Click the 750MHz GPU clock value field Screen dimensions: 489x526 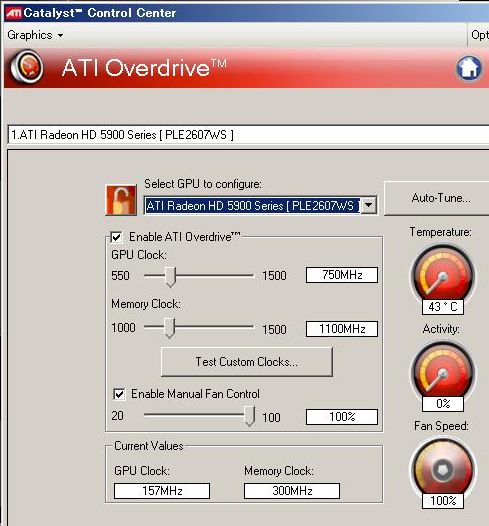[x=342, y=275]
